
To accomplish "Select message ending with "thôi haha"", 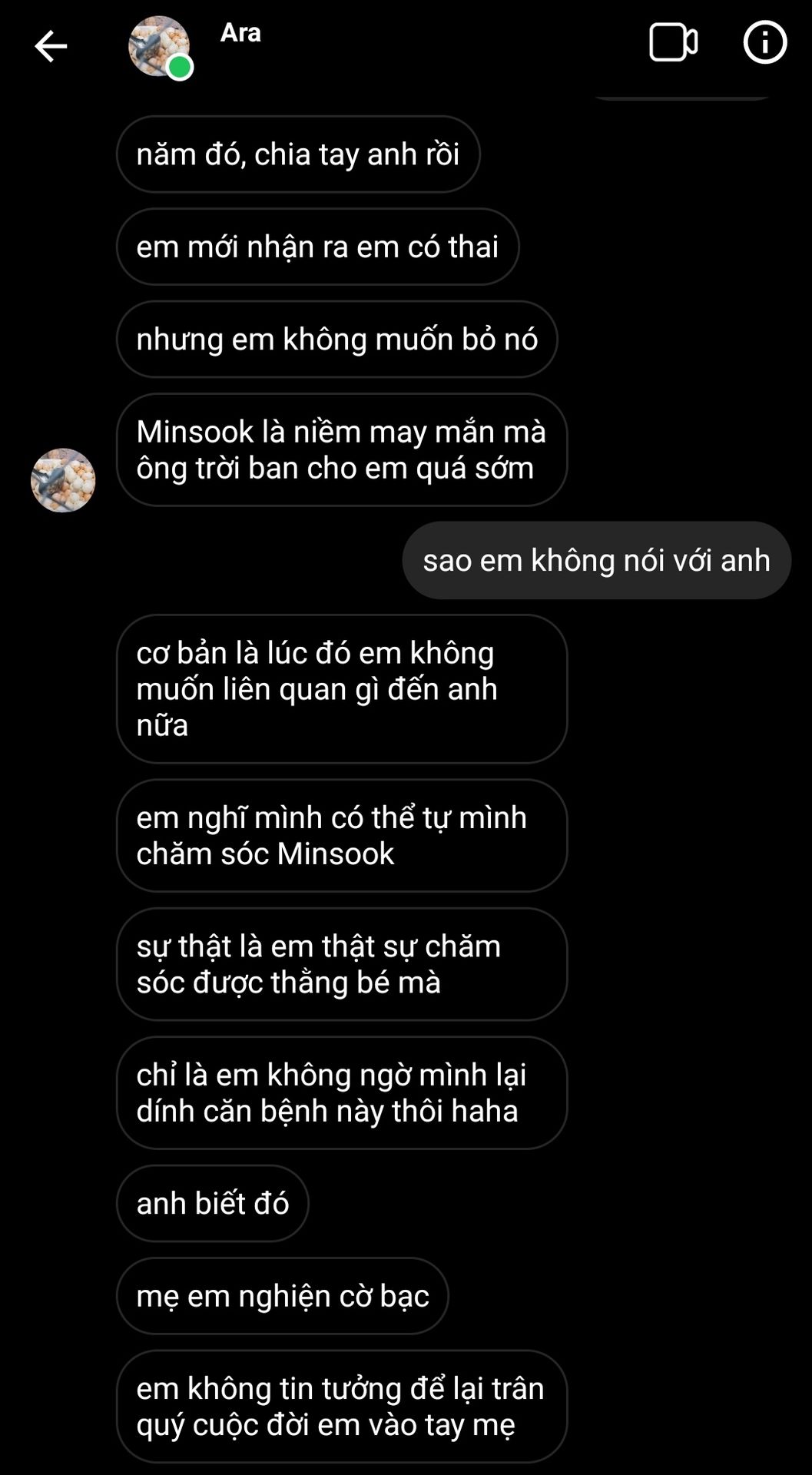I will point(342,1092).
